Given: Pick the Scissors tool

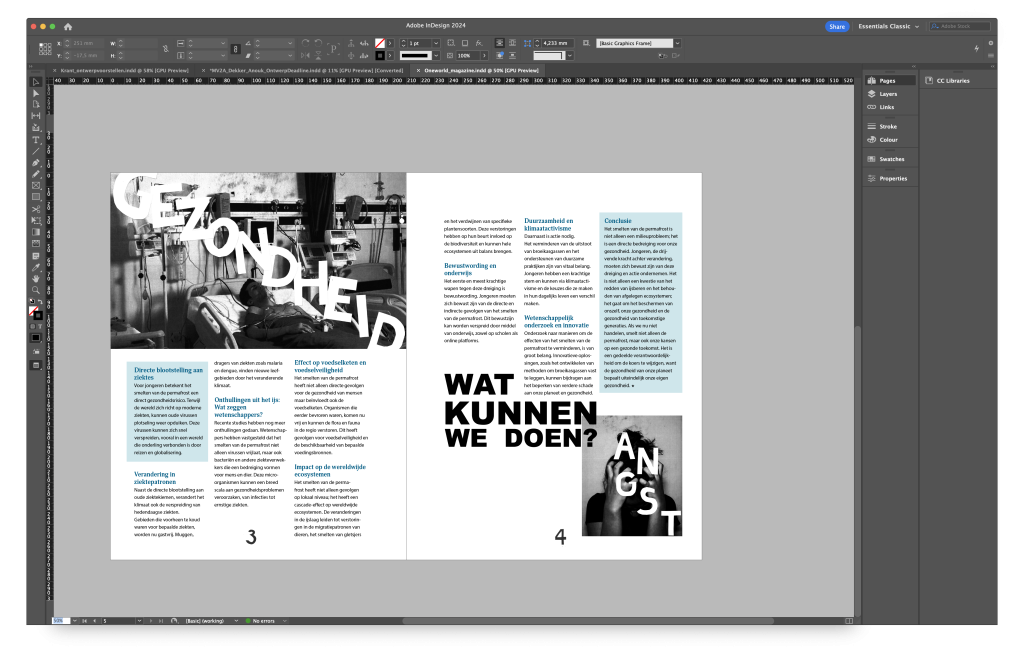Looking at the screenshot, I should click(36, 209).
